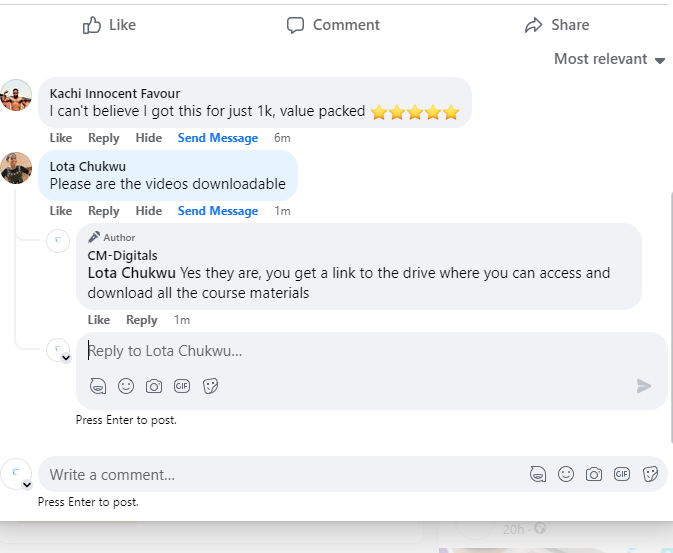Click the avatar sticker icon in reply box
This screenshot has height=553, width=673.
tap(98, 386)
